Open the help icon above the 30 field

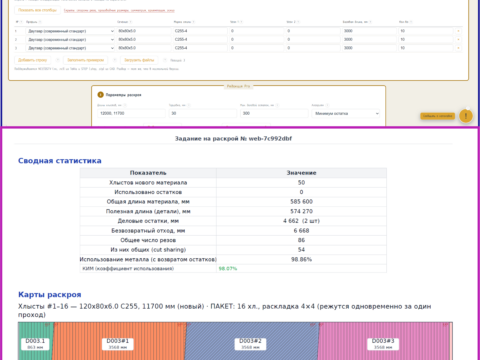189,105
